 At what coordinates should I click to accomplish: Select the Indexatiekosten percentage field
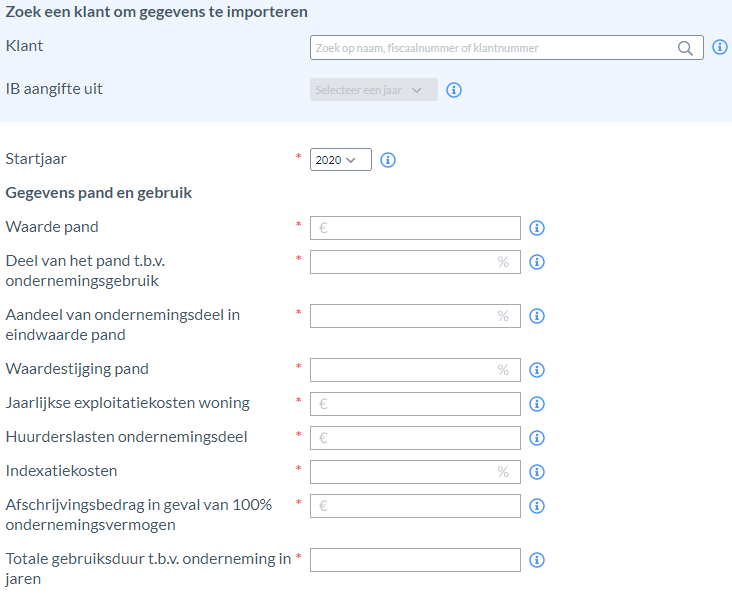click(x=415, y=472)
